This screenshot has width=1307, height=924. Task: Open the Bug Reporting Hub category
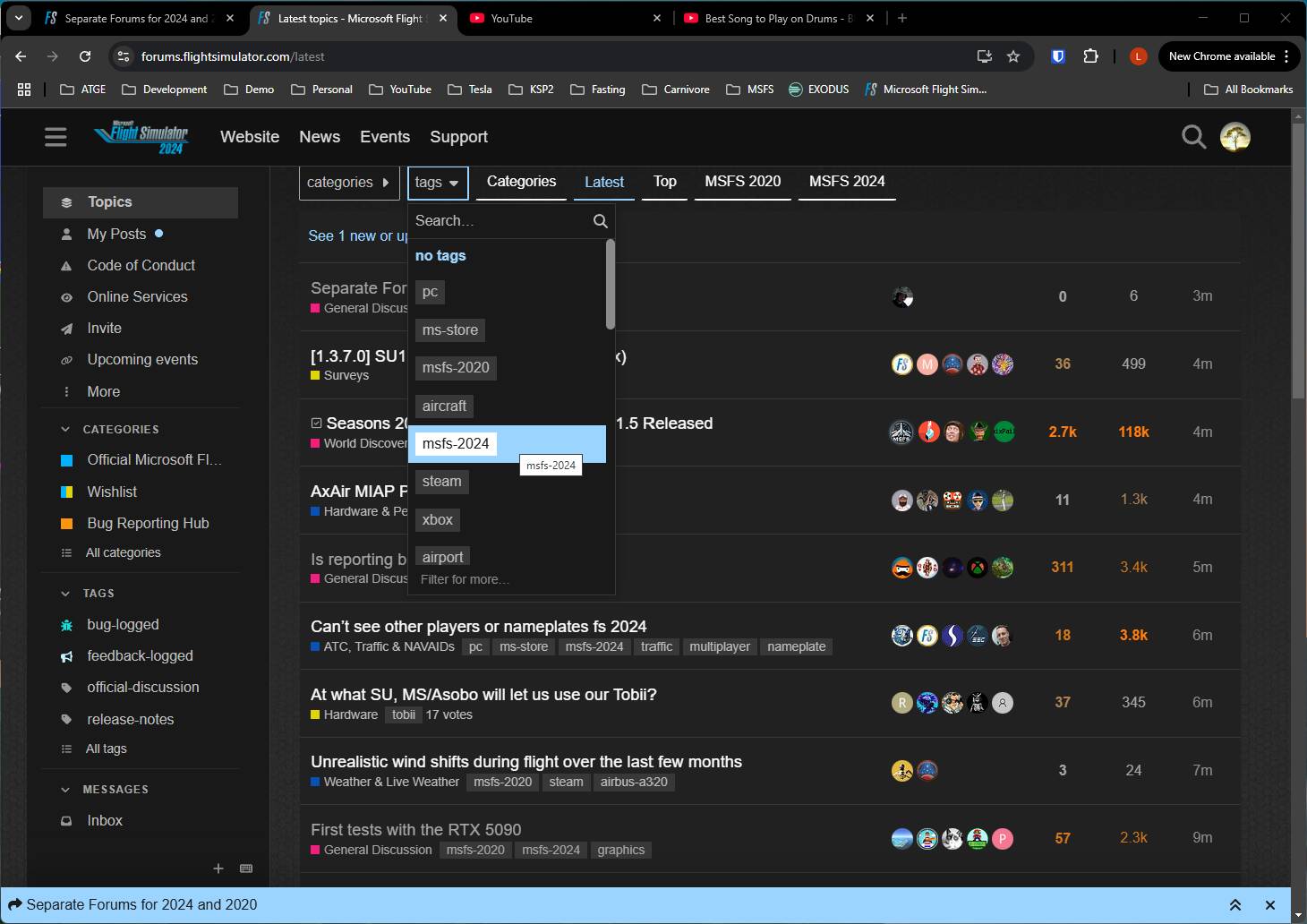point(148,524)
